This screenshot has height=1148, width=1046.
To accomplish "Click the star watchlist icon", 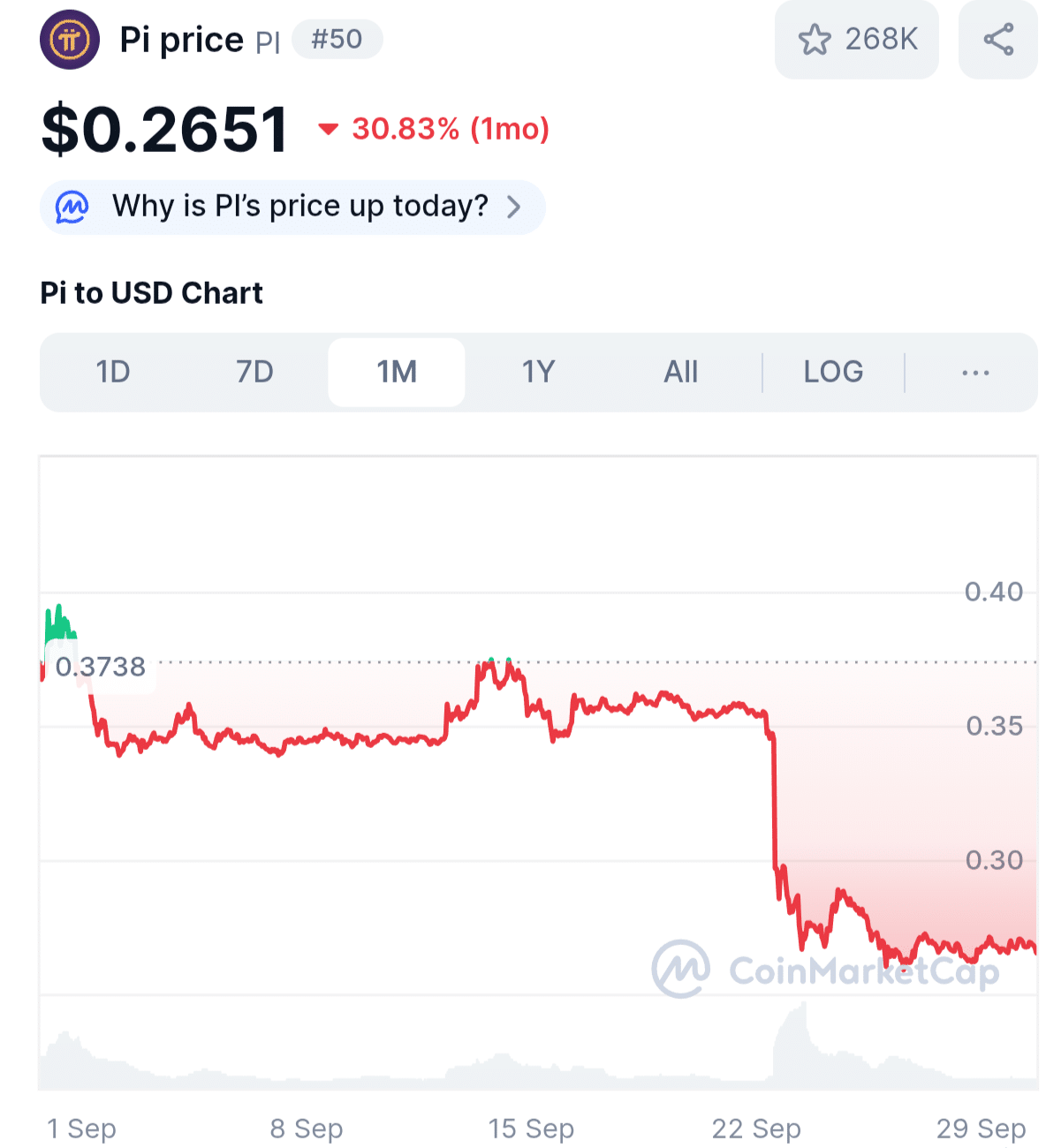I will (x=814, y=40).
